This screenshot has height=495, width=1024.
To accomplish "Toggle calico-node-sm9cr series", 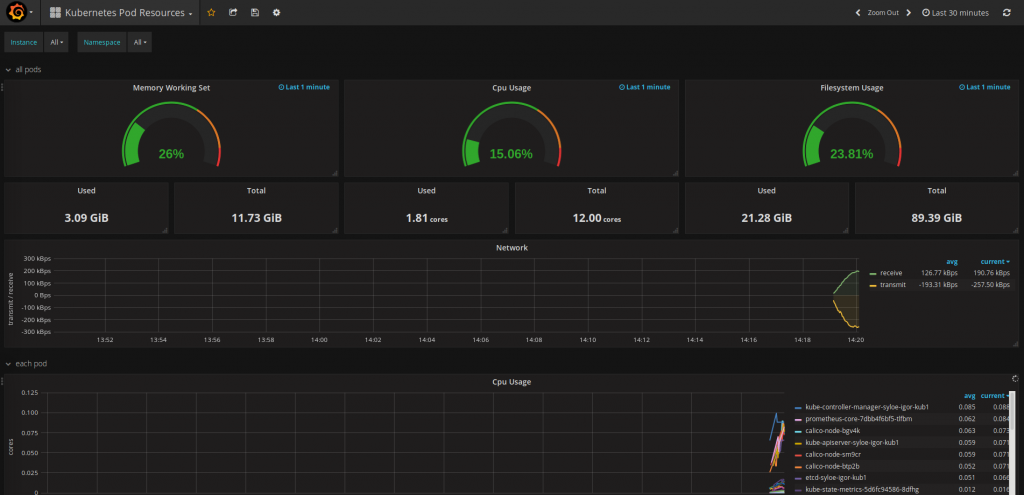I will click(x=833, y=455).
